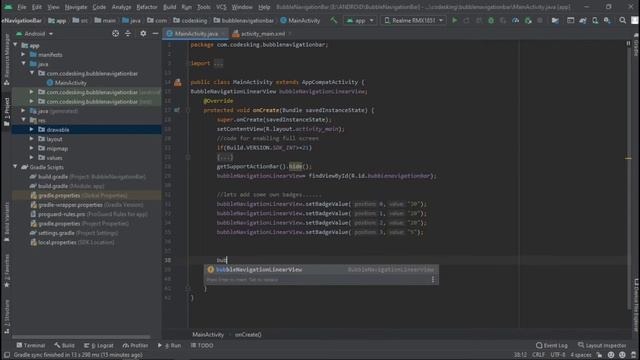Viewport: 640px width, 360px height.
Task: Click the Profile app icon in toolbar
Action: coord(516,20)
